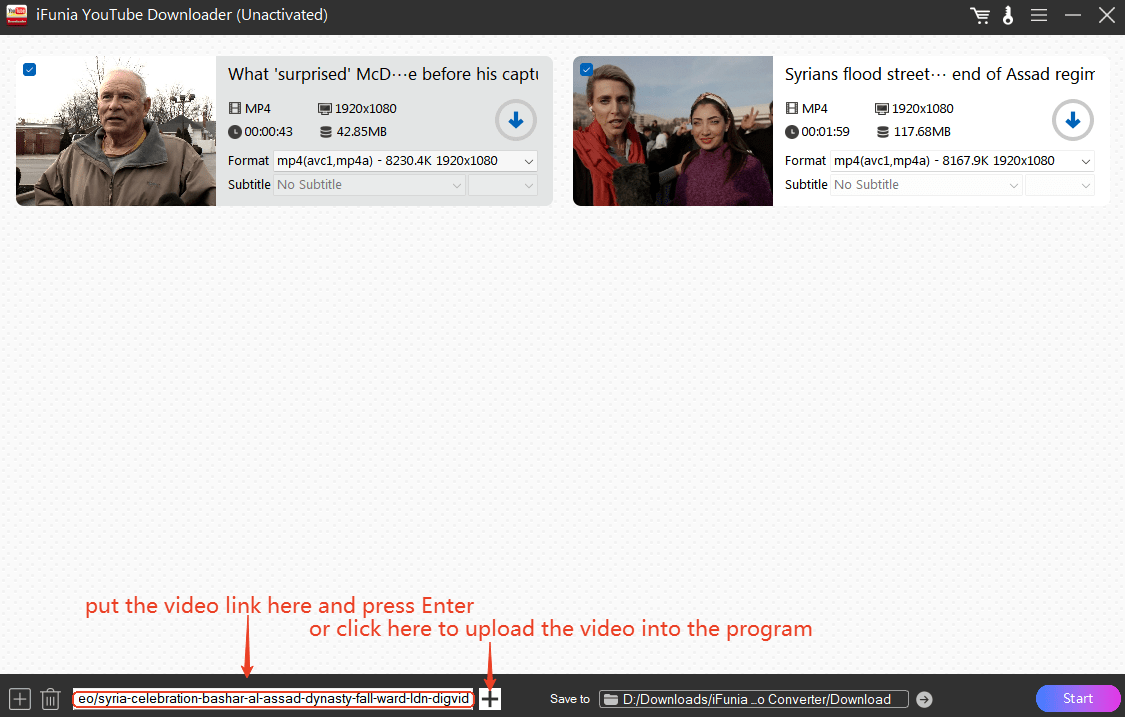Open the No Subtitle dropdown of first video
Image resolution: width=1125 pixels, height=717 pixels.
point(370,185)
